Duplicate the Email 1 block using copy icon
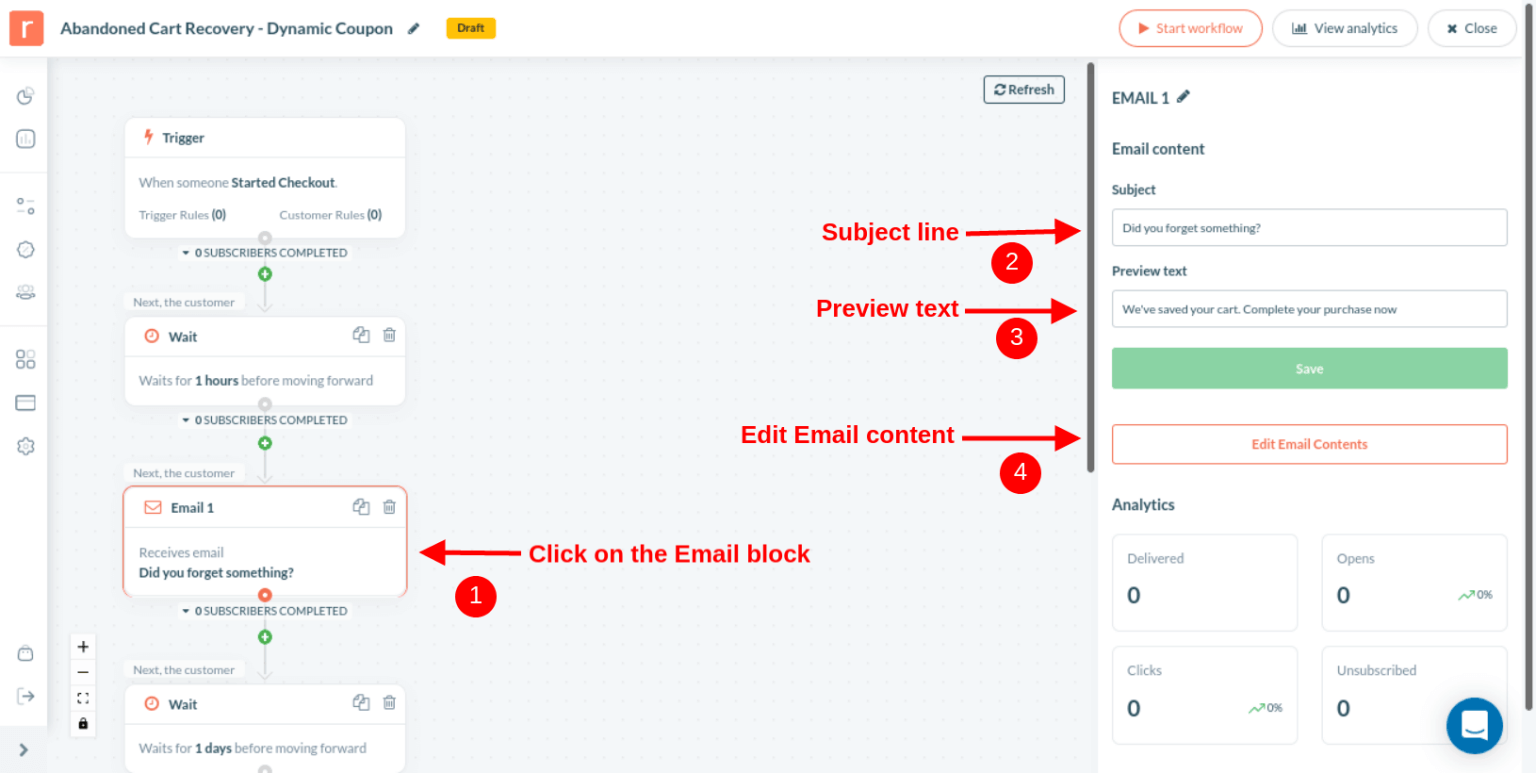The height and width of the screenshot is (773, 1536). pos(361,507)
